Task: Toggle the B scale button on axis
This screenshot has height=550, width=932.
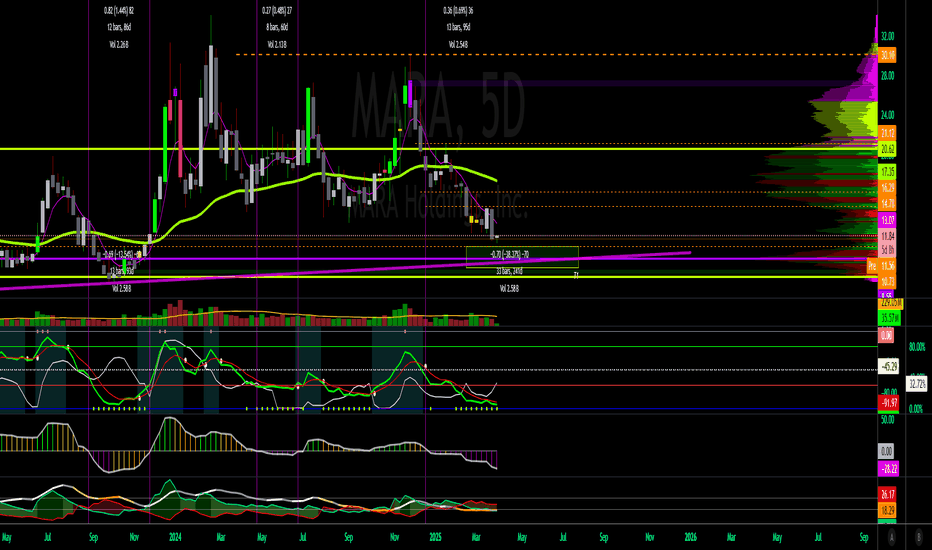Action: pyautogui.click(x=919, y=537)
